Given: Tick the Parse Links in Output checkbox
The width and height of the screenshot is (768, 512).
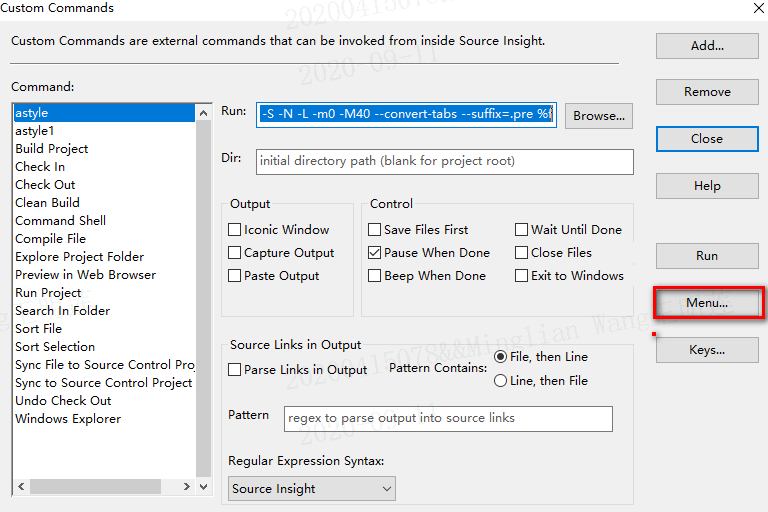Looking at the screenshot, I should click(x=235, y=369).
